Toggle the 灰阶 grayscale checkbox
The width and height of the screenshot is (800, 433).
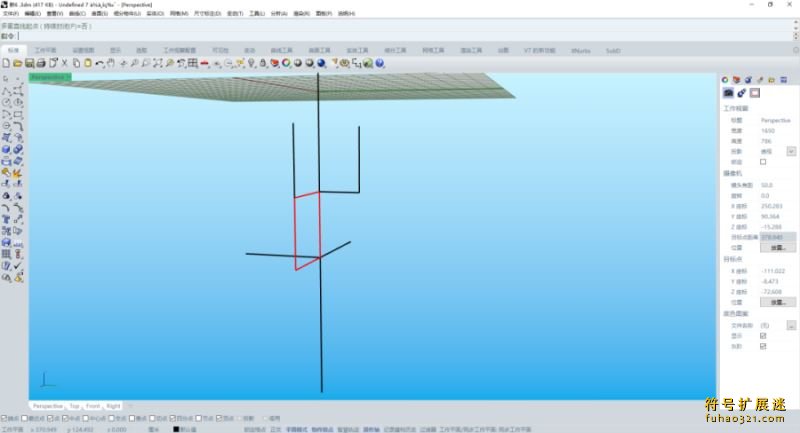(x=763, y=346)
